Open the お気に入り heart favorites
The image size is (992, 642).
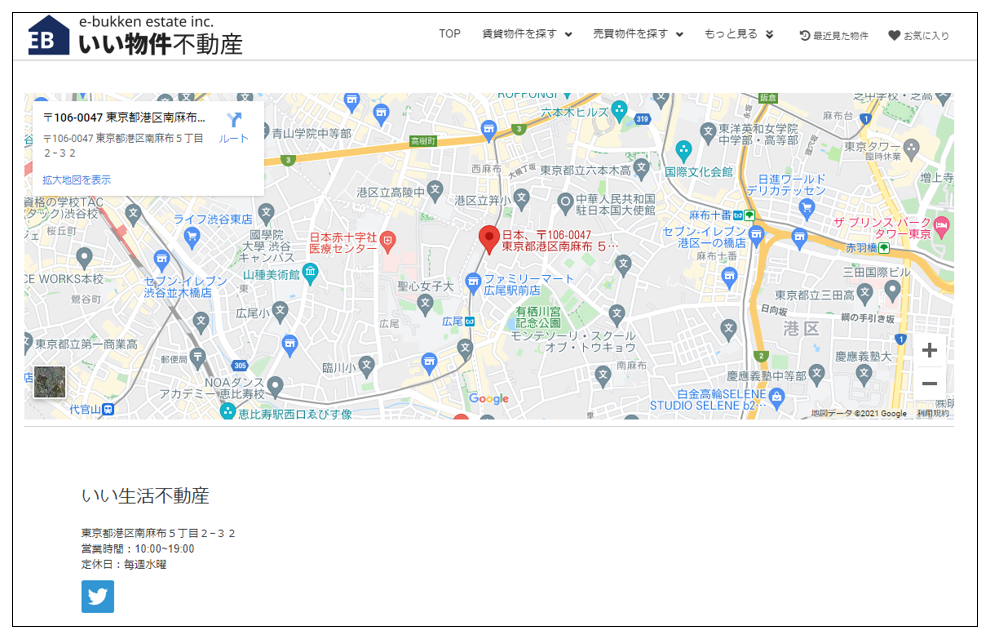919,35
